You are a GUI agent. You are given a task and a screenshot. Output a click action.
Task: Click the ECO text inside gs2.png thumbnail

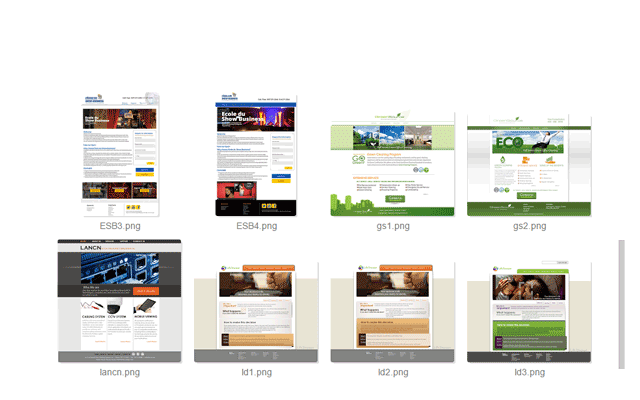click(x=504, y=143)
